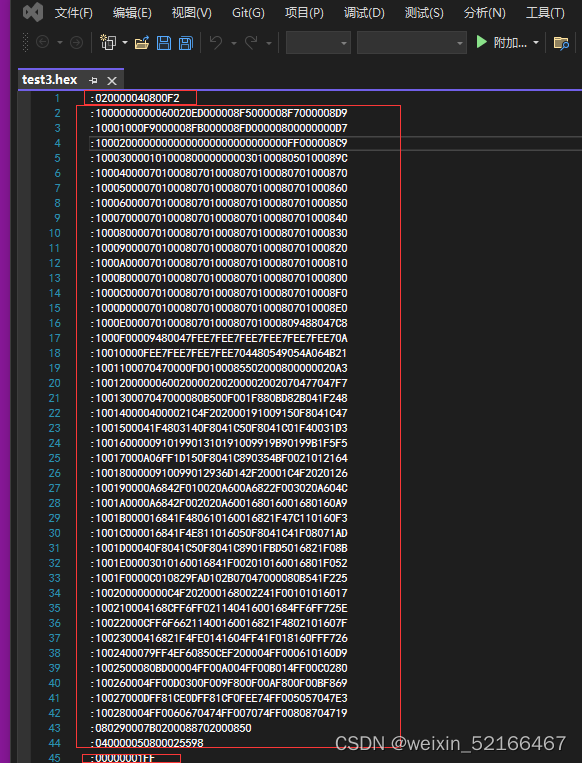Click line 1 text :020000040800F2

(x=135, y=98)
